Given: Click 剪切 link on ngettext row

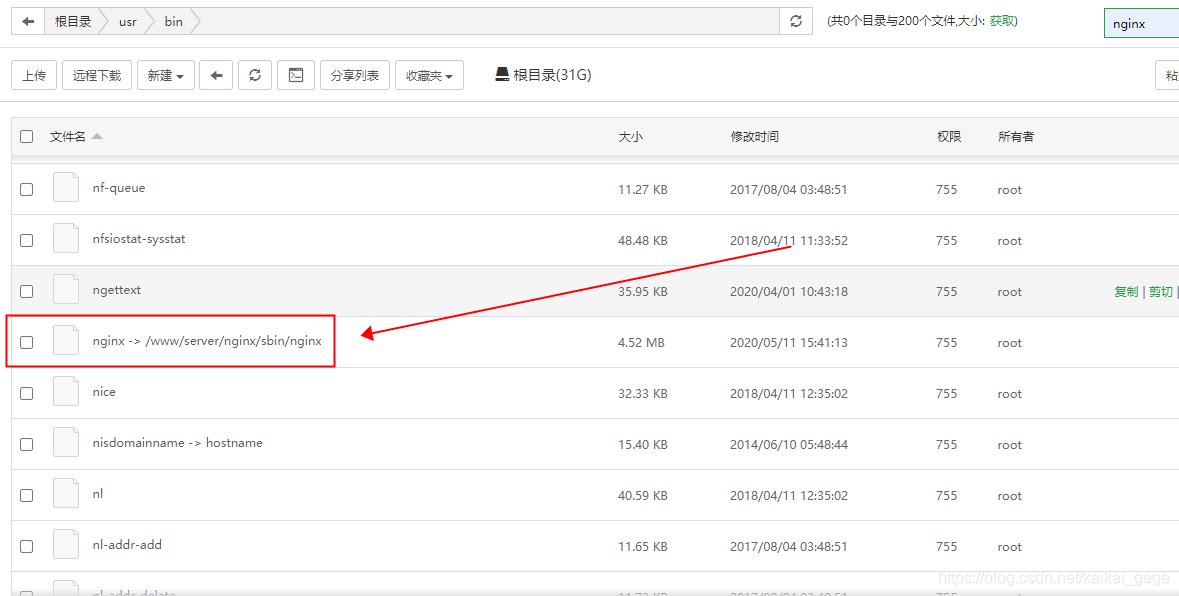Looking at the screenshot, I should (1160, 292).
